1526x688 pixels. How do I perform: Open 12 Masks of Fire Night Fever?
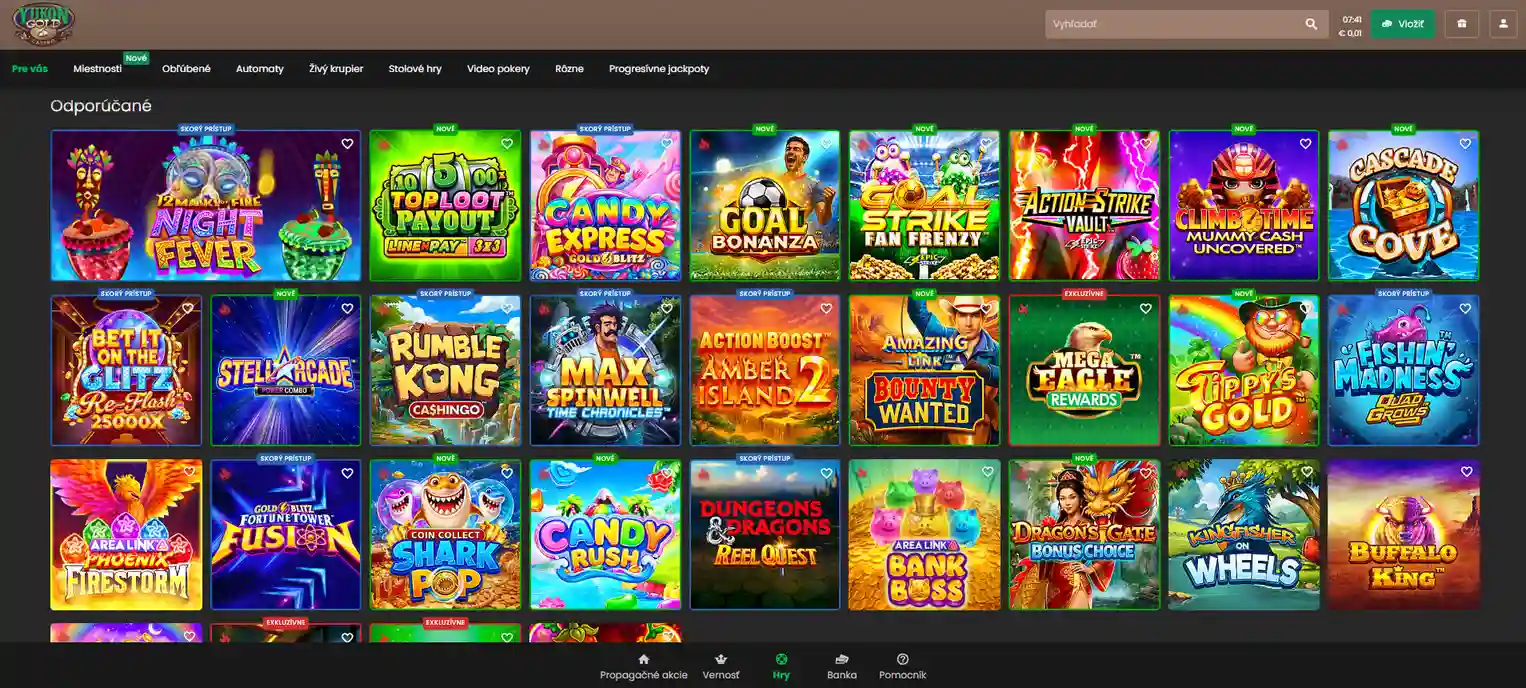pos(206,206)
